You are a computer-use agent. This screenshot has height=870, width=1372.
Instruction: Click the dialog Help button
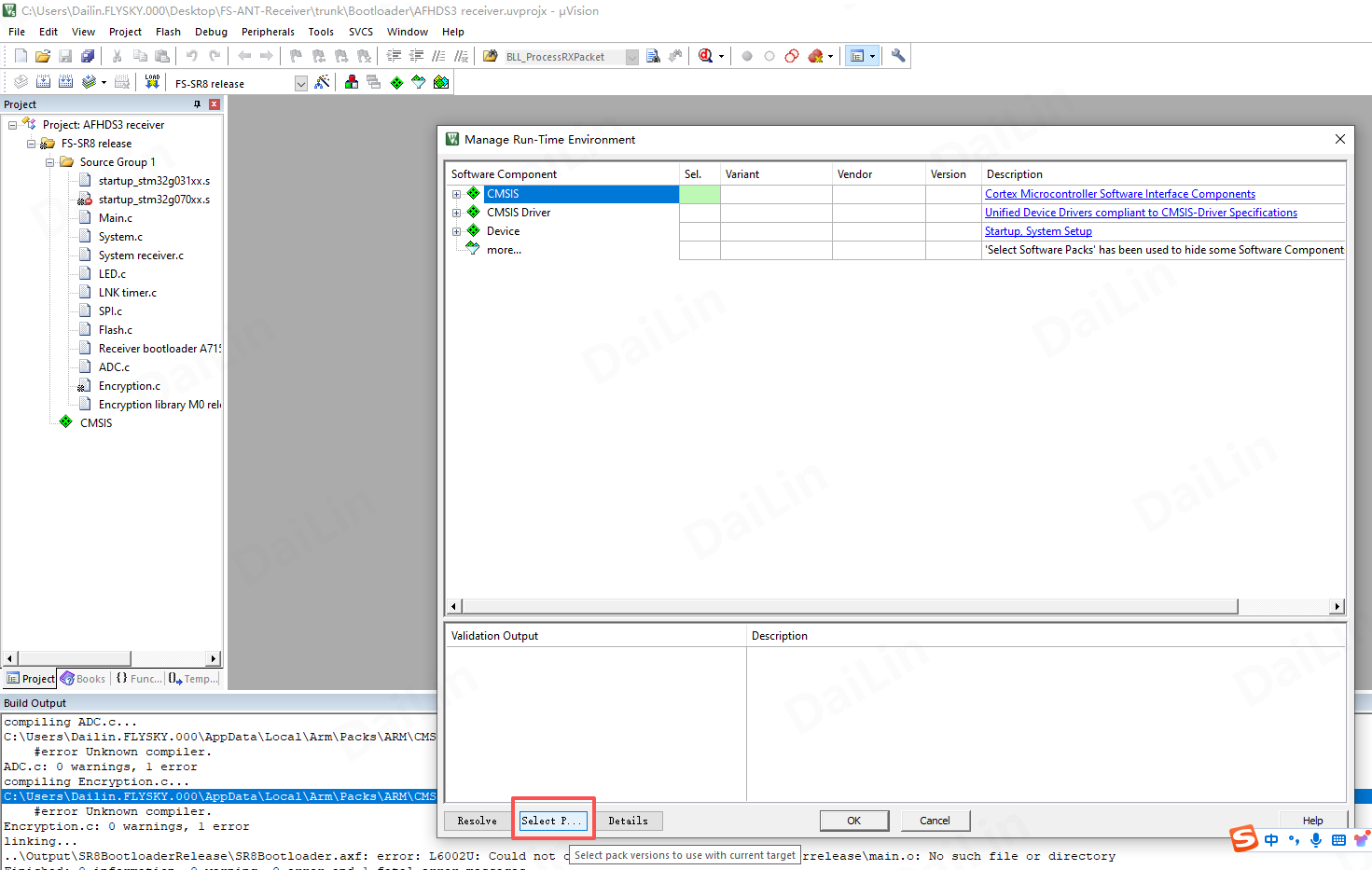[1312, 821]
